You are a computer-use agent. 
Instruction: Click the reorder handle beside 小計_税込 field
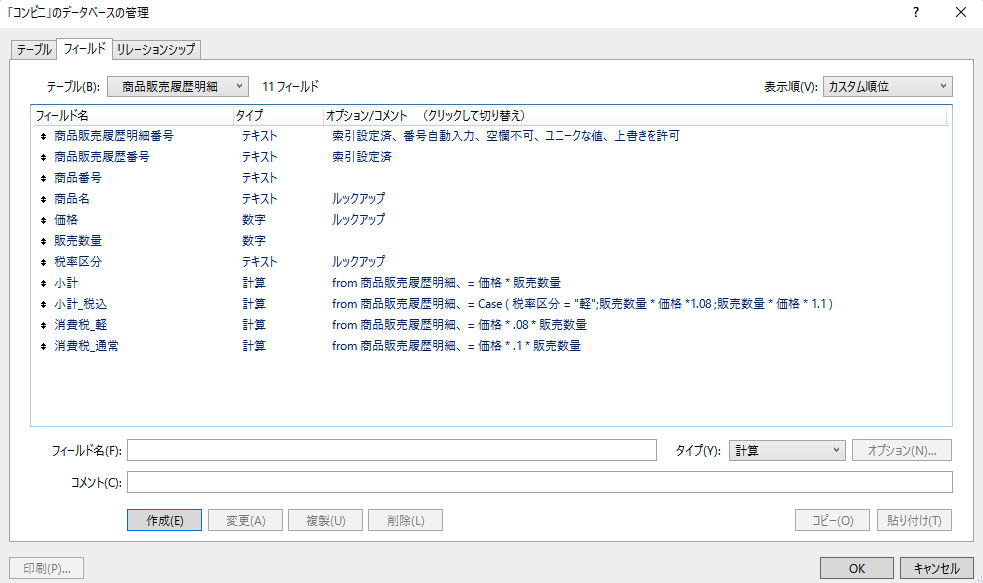[x=44, y=304]
